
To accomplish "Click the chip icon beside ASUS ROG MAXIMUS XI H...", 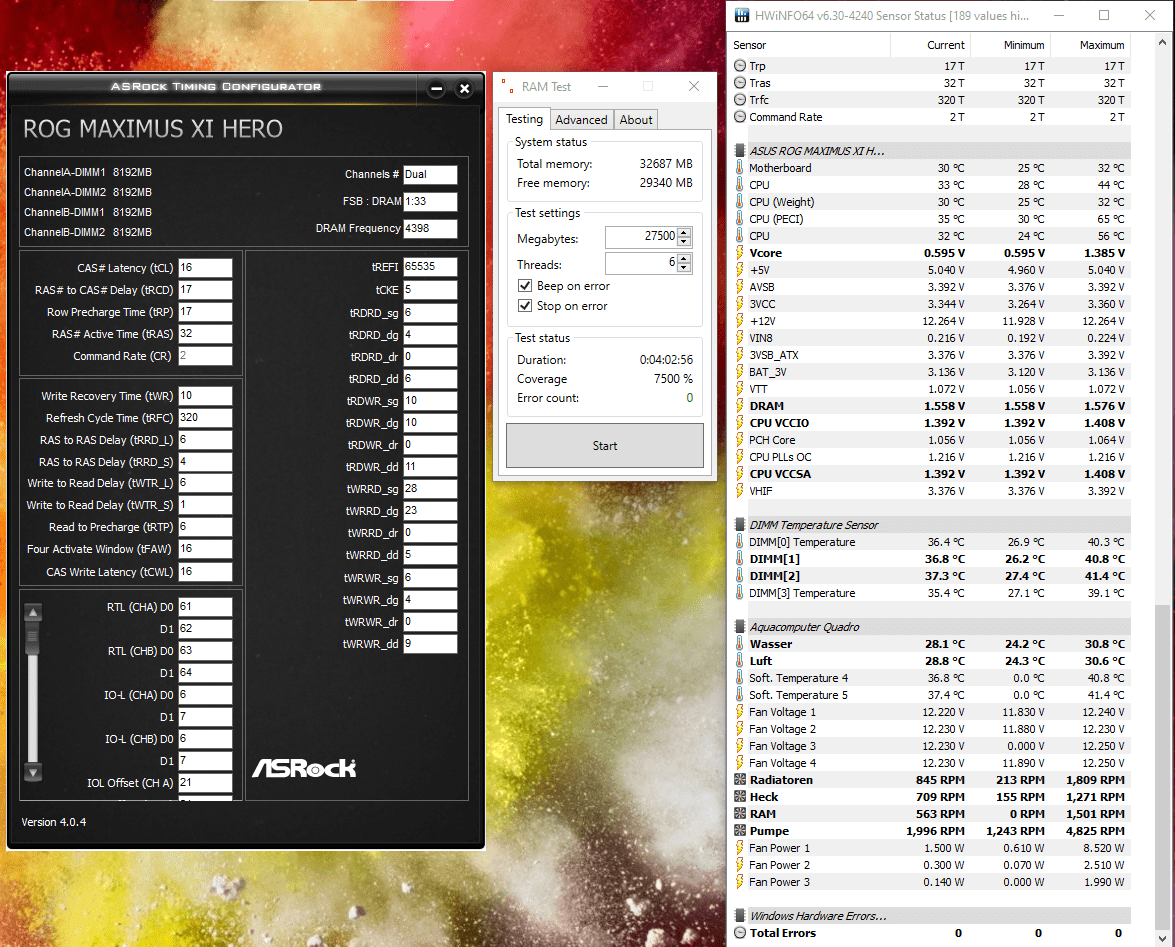I will tap(740, 151).
